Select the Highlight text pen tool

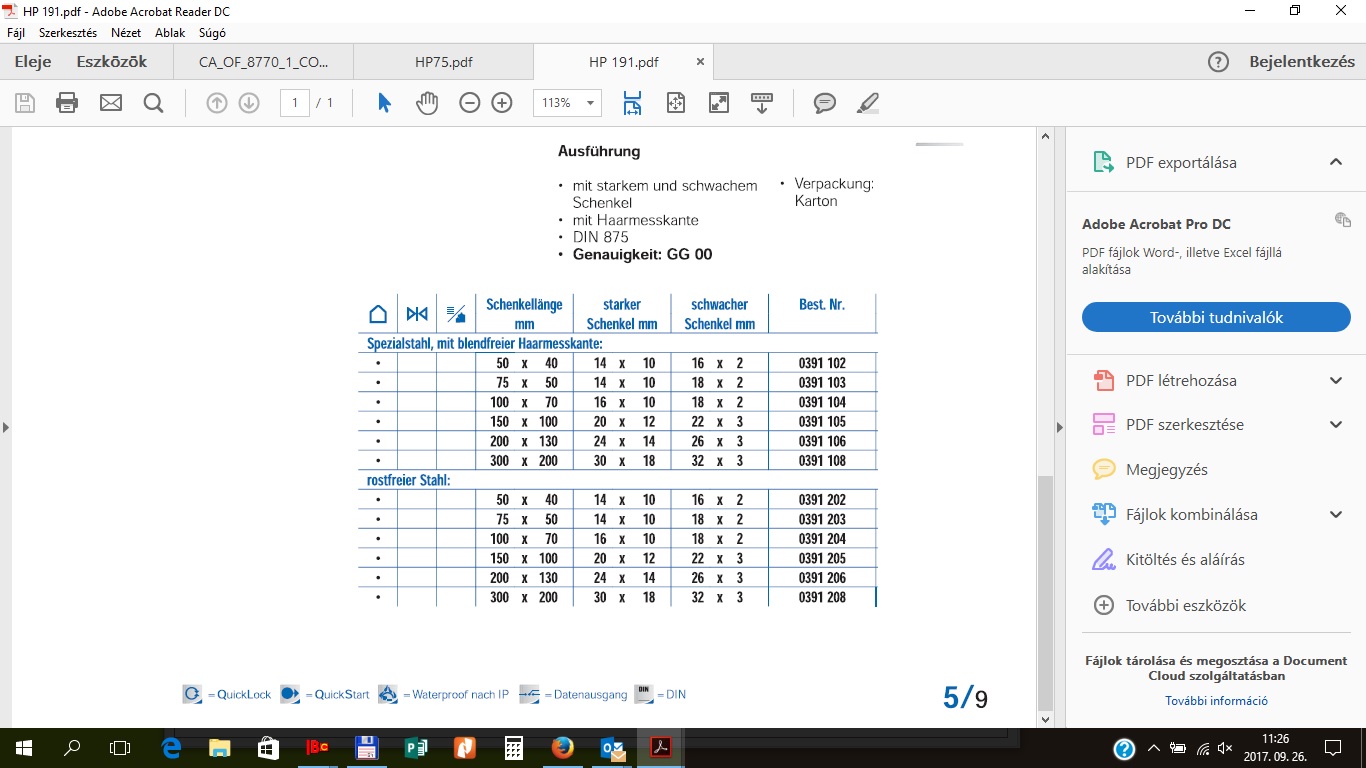[868, 103]
